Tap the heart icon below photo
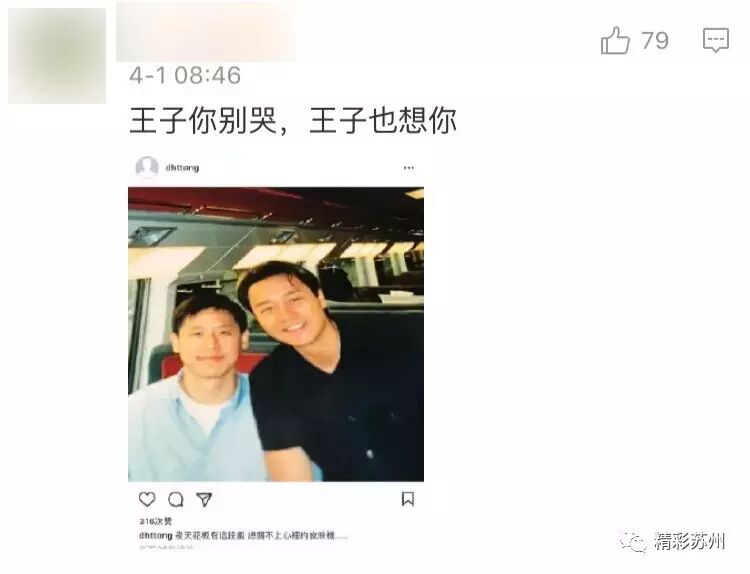750x574 pixels. pos(147,499)
